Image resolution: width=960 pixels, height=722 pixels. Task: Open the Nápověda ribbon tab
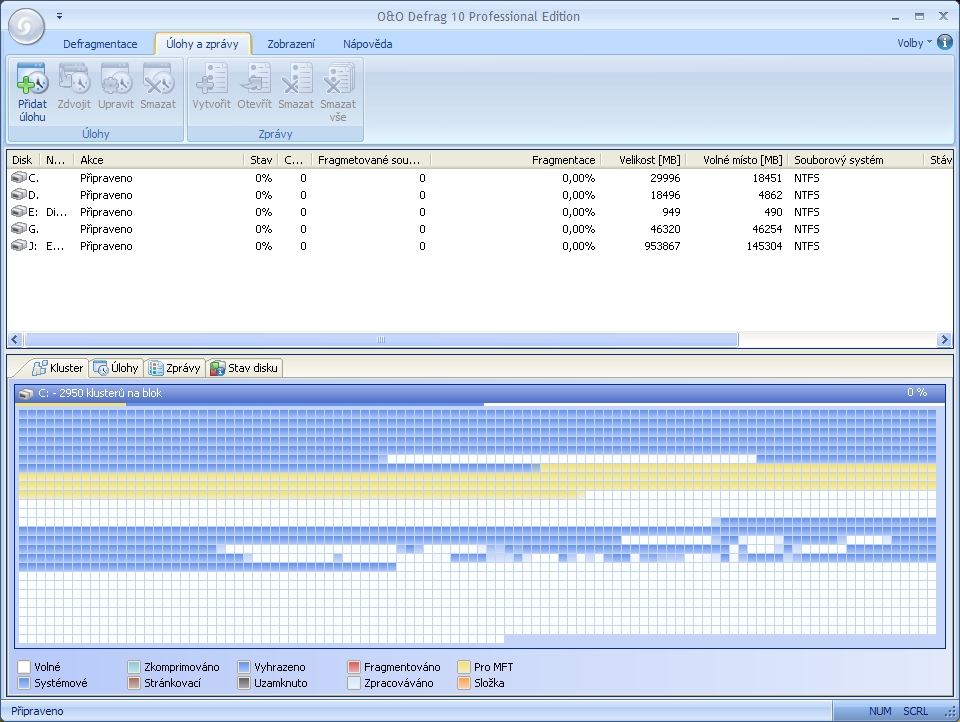pyautogui.click(x=367, y=44)
